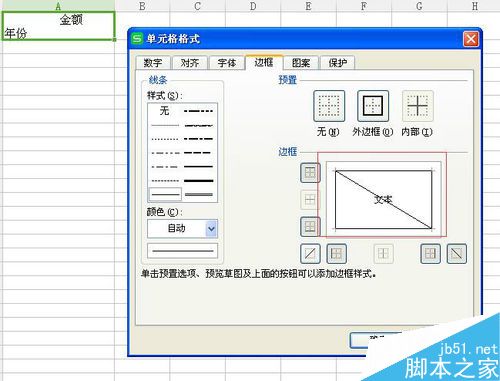This screenshot has width=500, height=381.
Task: Select column D header
Action: [253, 5]
